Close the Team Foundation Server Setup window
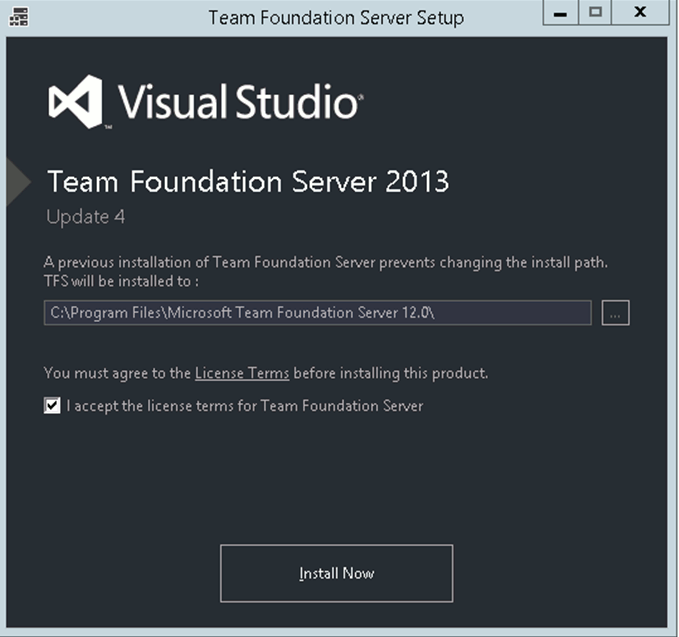679x637 pixels. pyautogui.click(x=640, y=13)
